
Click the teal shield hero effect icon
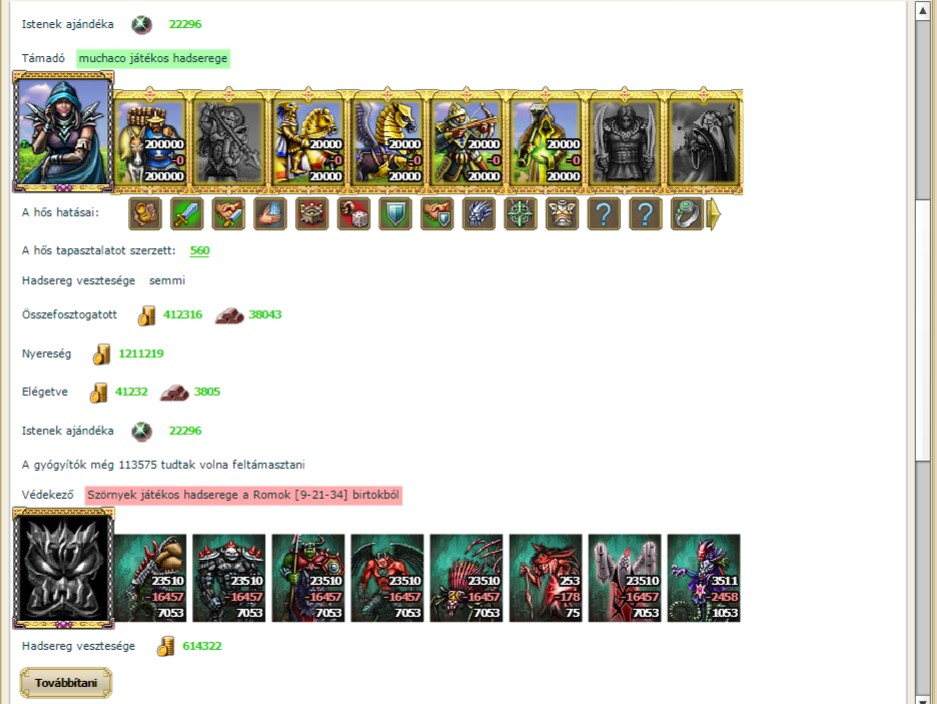pos(396,214)
